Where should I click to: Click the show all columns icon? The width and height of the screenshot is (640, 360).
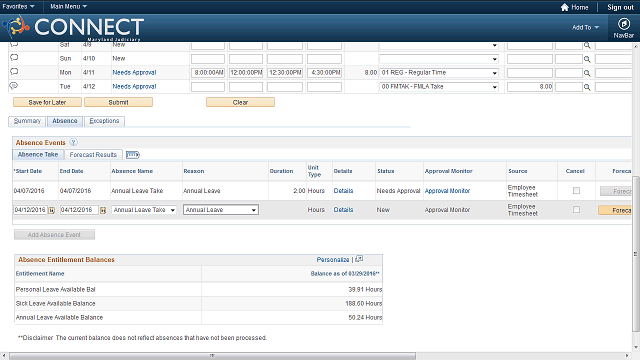[x=133, y=155]
